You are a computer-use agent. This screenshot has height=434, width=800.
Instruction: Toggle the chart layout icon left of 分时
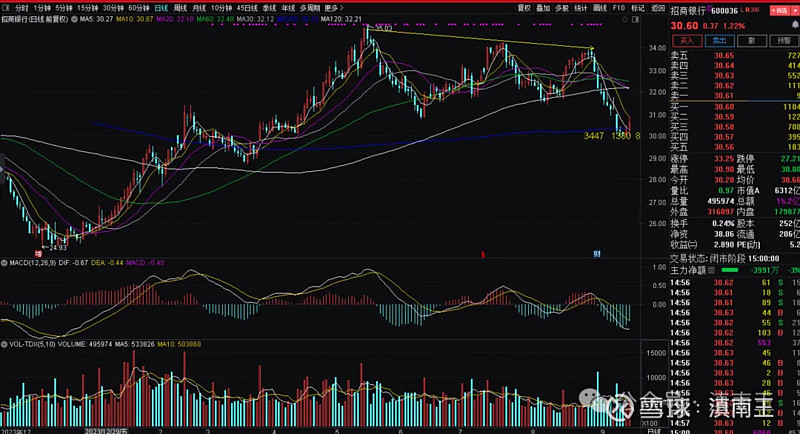pos(6,8)
